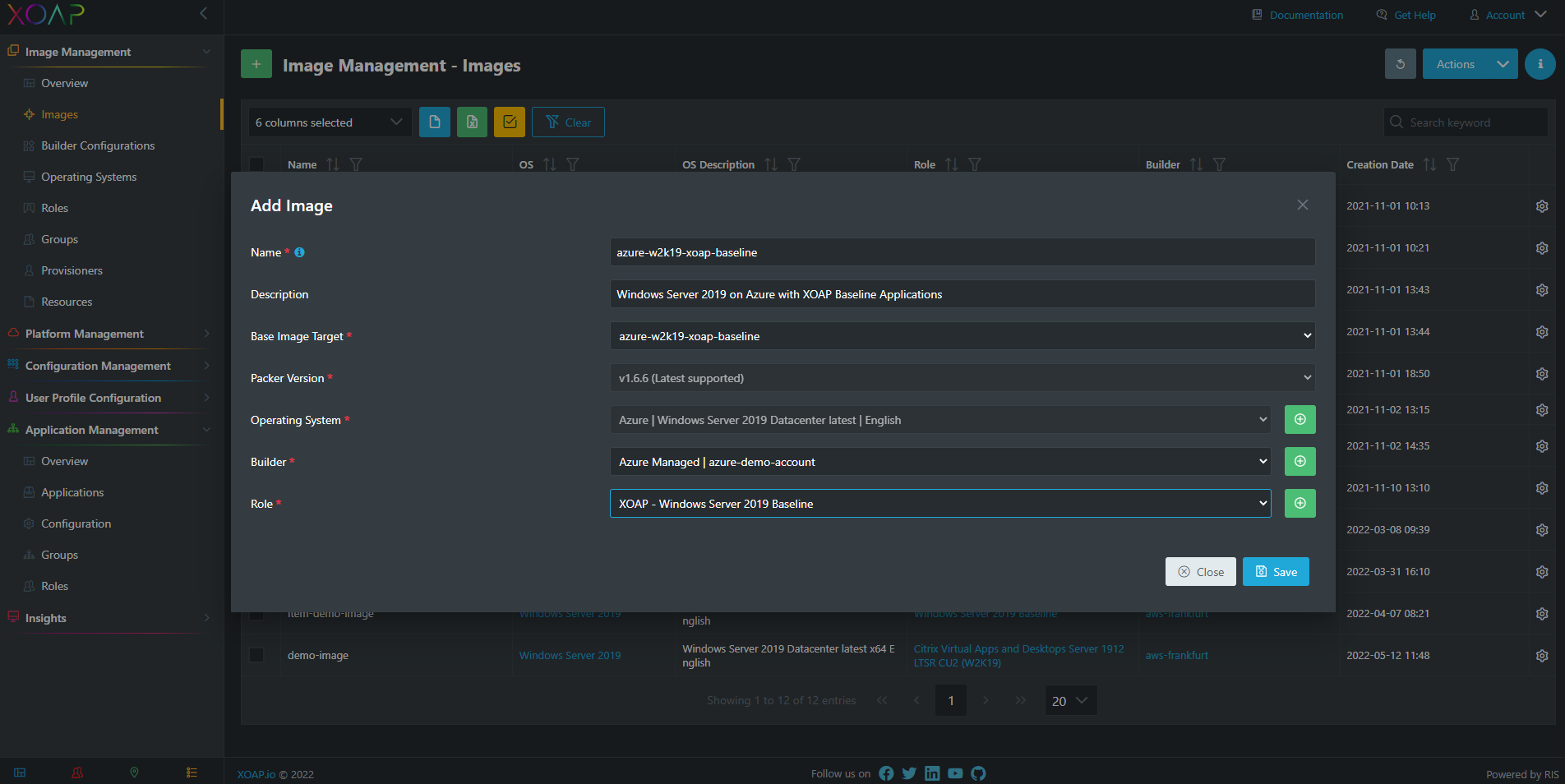Open the Base Image Target dropdown
This screenshot has height=784, width=1565.
(963, 336)
